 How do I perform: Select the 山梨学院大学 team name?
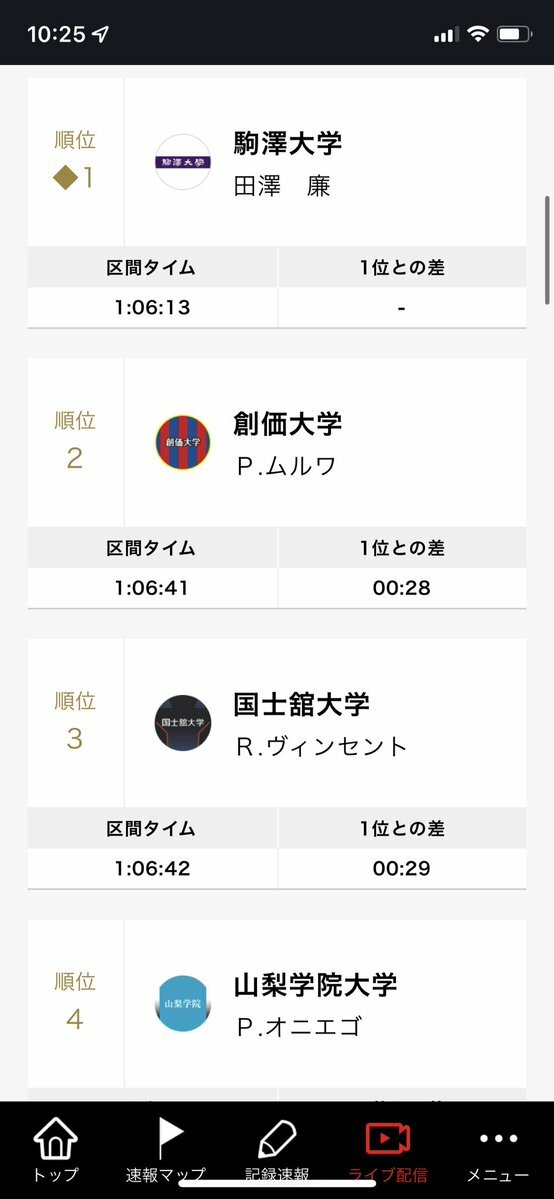coord(315,984)
